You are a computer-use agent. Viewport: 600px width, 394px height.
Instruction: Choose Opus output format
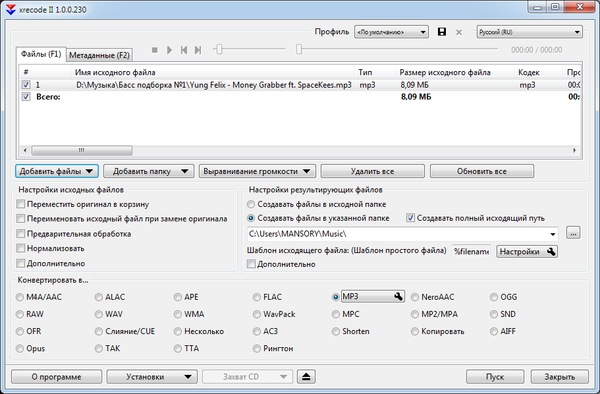[x=20, y=348]
